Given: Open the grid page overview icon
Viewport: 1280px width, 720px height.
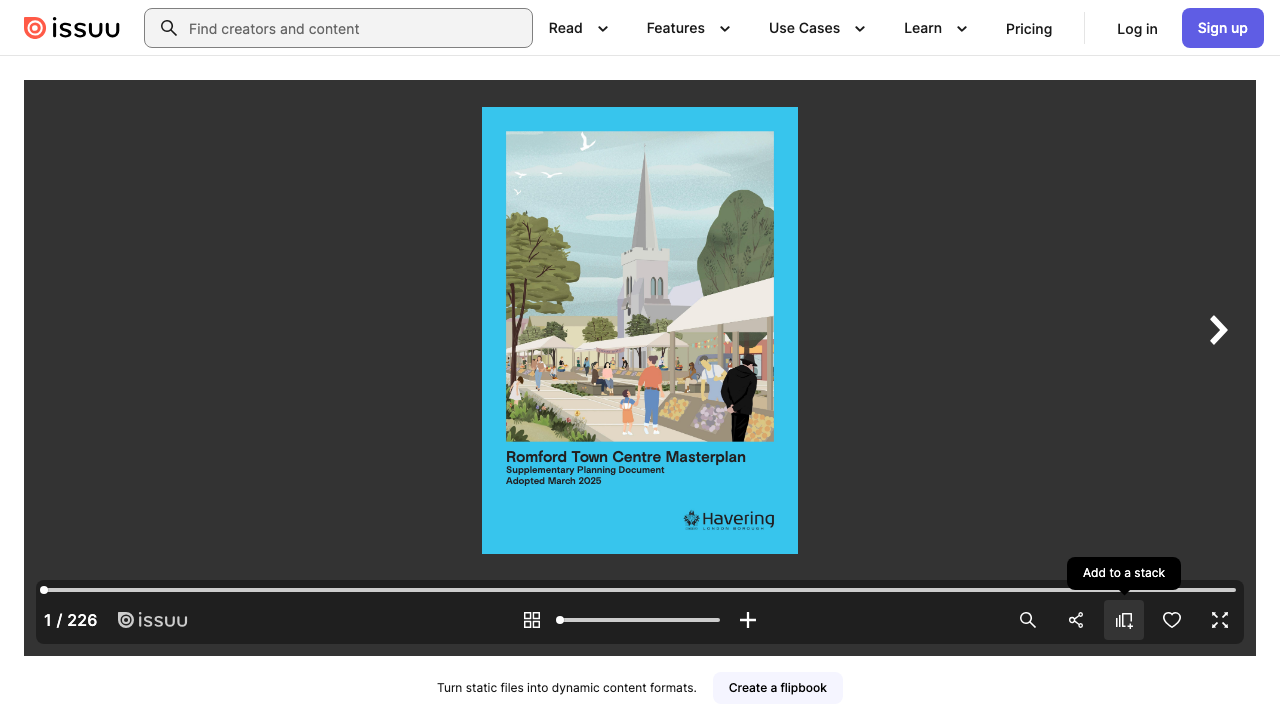Looking at the screenshot, I should 532,620.
